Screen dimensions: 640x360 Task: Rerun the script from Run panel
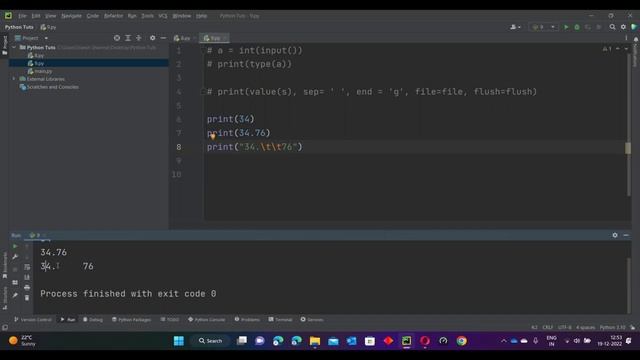tap(15, 247)
